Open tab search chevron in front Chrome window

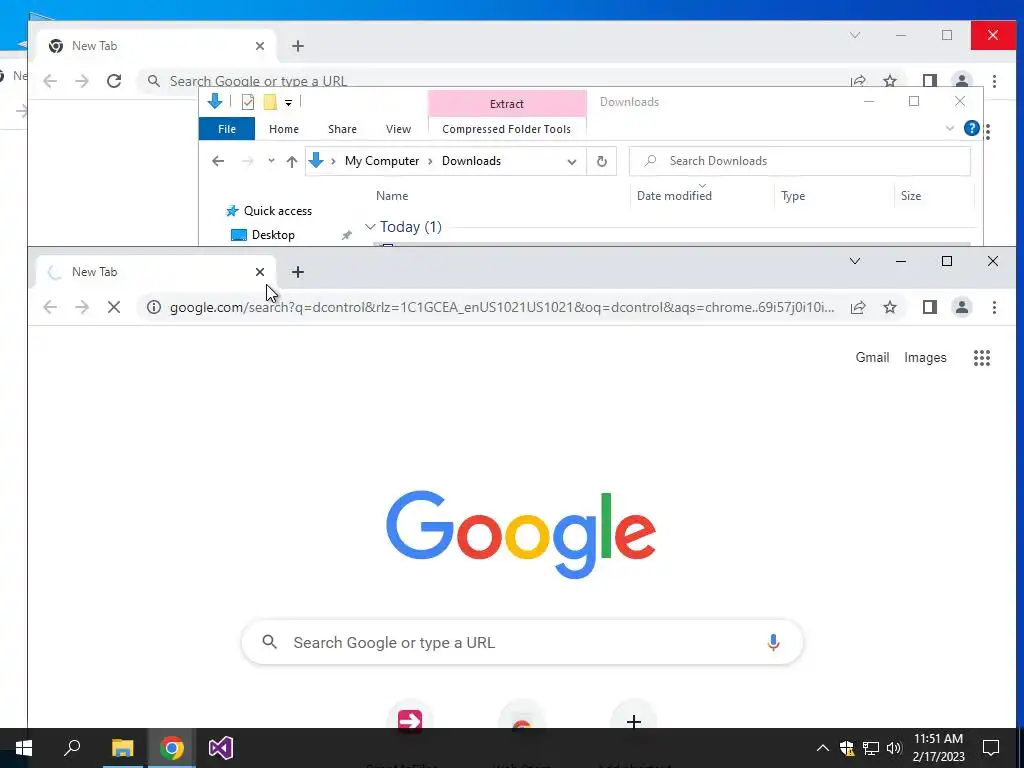click(x=854, y=261)
